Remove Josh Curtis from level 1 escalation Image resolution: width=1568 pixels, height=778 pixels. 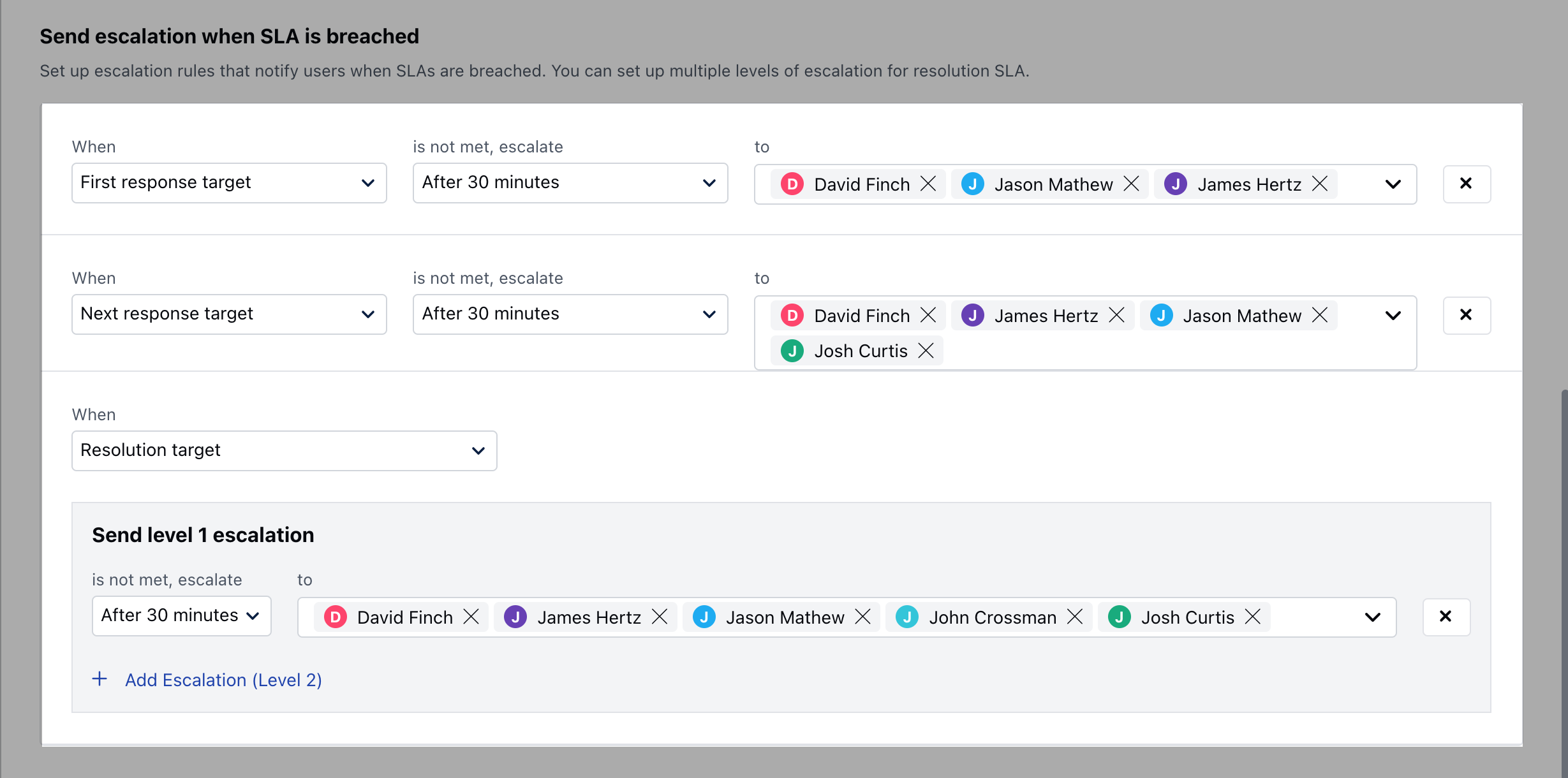point(1252,617)
